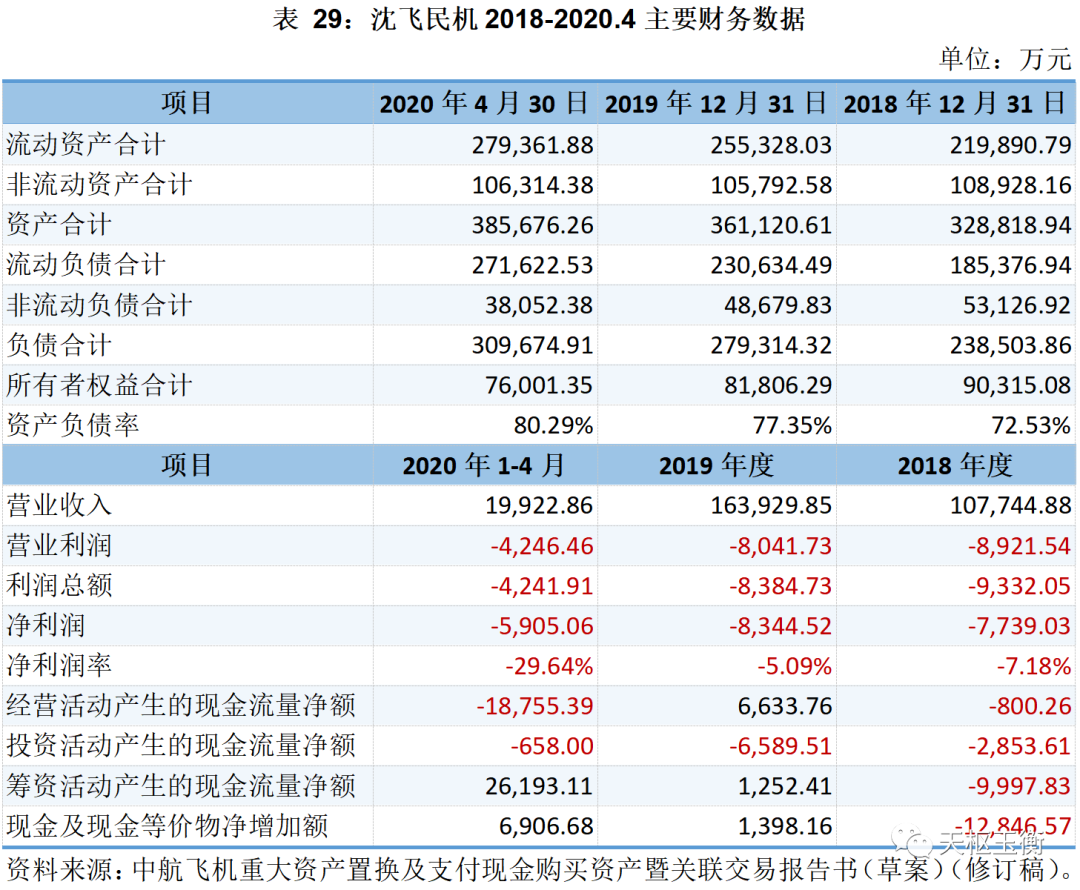The width and height of the screenshot is (1080, 890).
Task: Click the red -5,905.06 net profit value
Action: click(542, 626)
